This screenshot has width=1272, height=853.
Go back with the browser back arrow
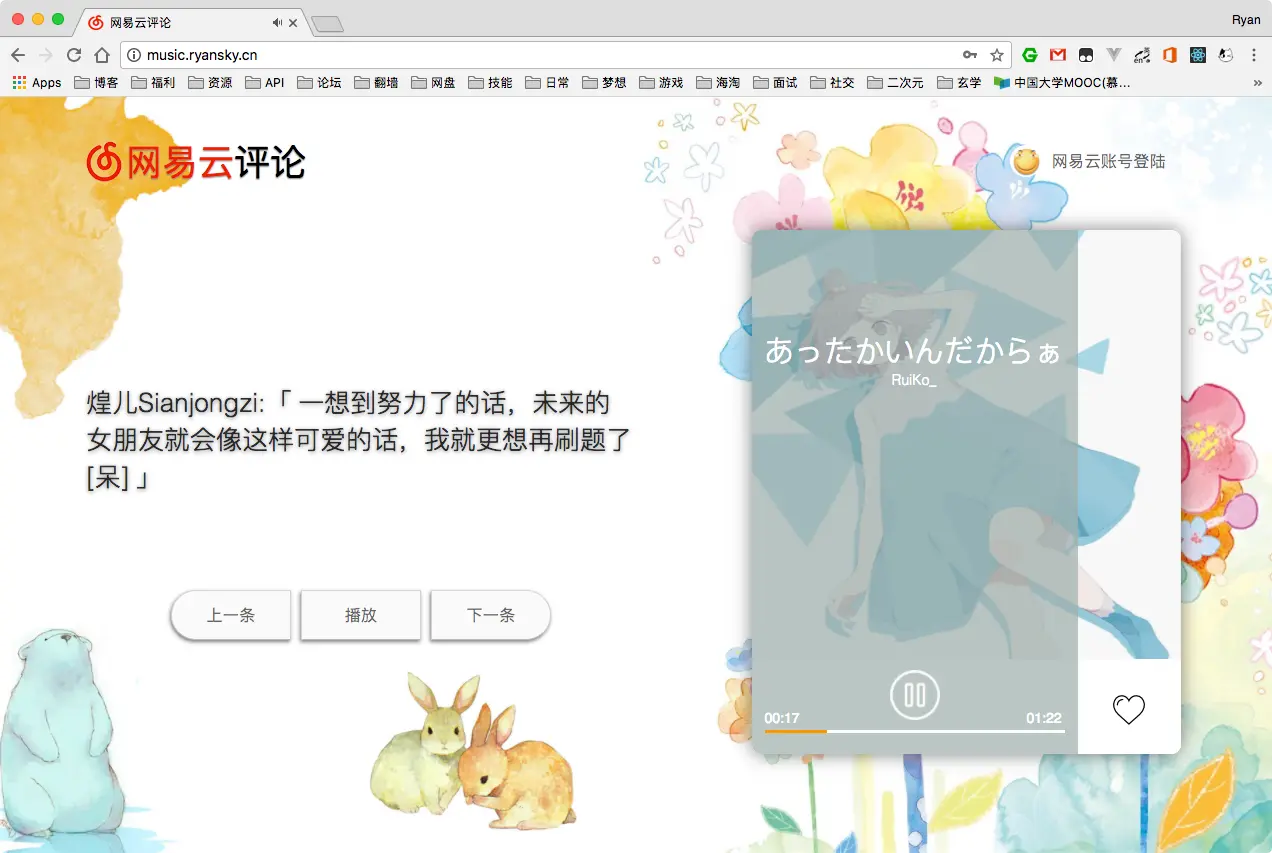pos(18,55)
